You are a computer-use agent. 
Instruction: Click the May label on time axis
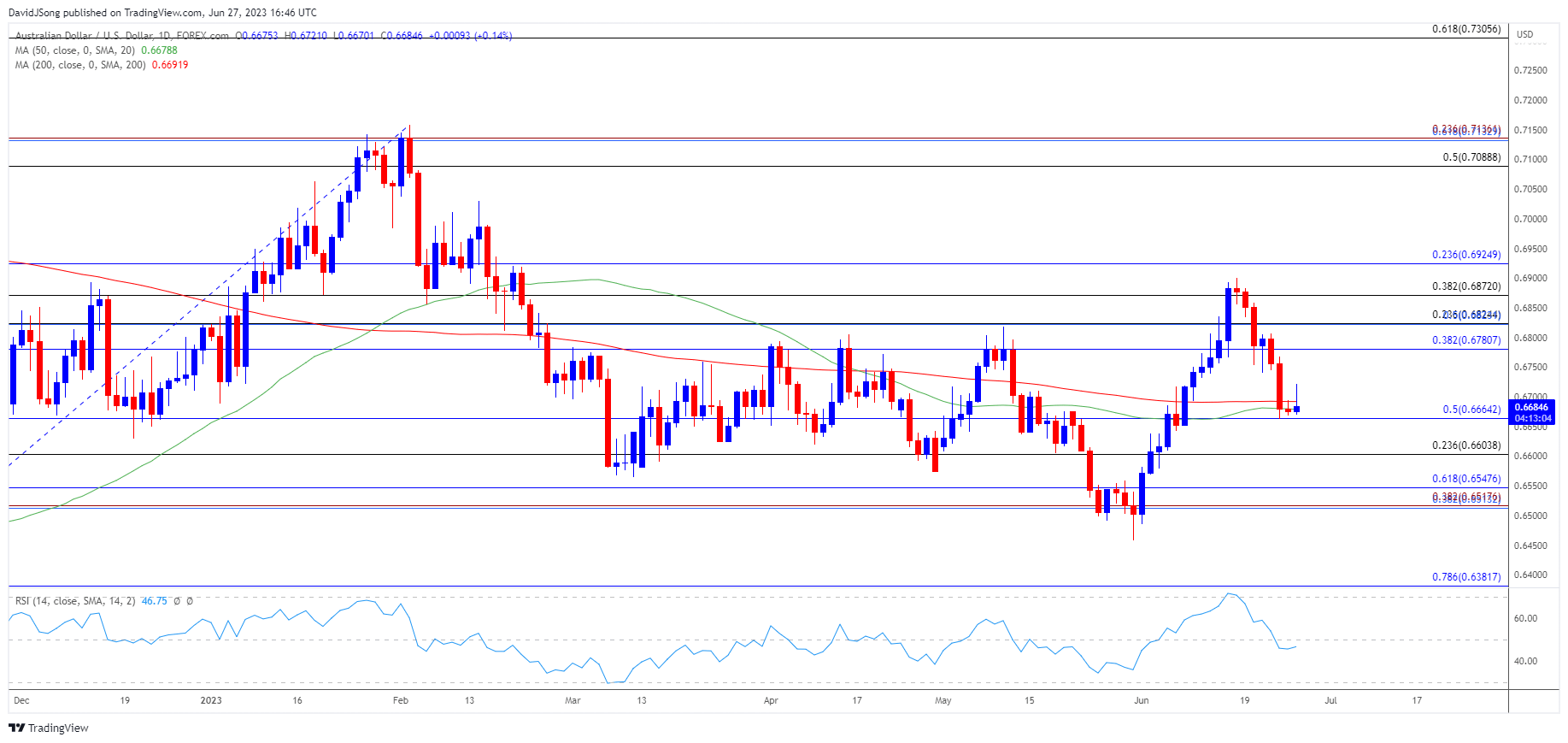point(943,700)
